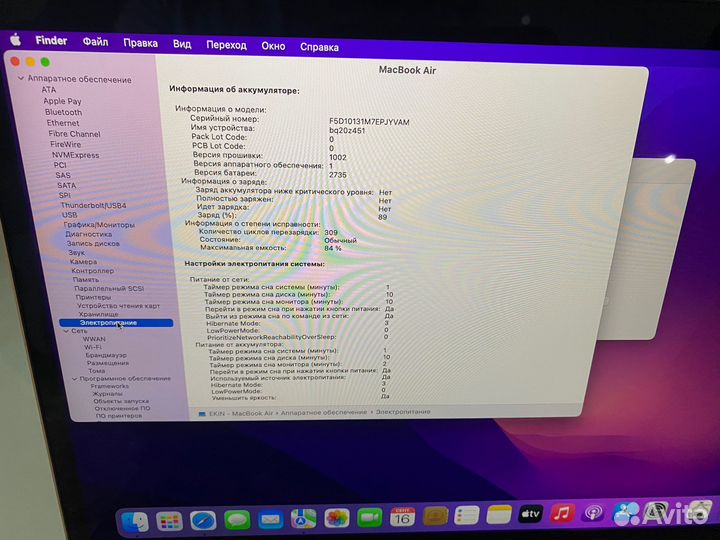Collapse the Программное обеспечение section
The height and width of the screenshot is (540, 720).
tap(74, 379)
